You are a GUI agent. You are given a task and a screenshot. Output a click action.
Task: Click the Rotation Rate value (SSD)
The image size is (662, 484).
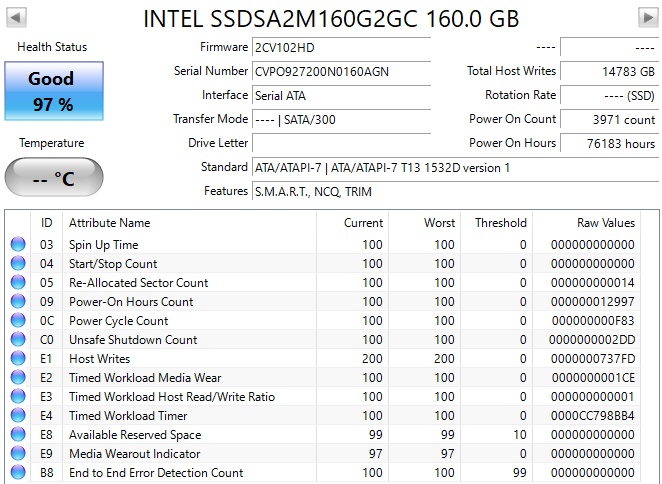click(x=609, y=95)
